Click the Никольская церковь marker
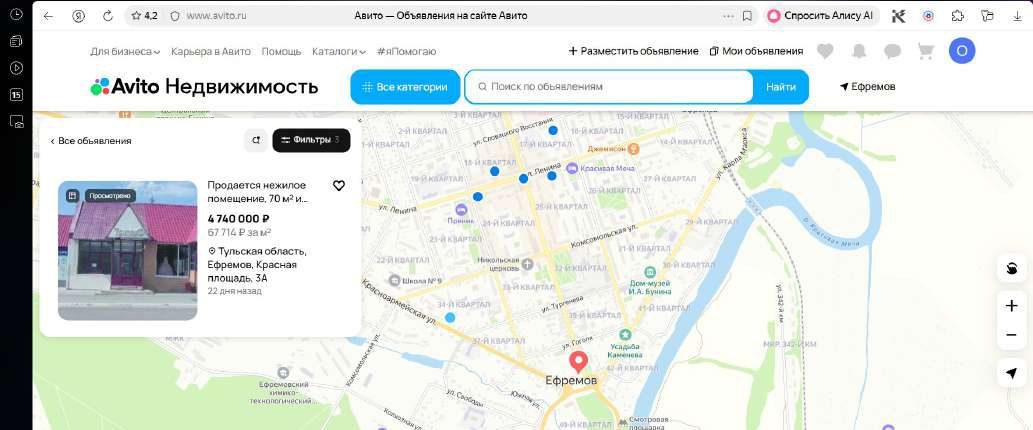Screen dimensions: 1033x430 point(527,264)
